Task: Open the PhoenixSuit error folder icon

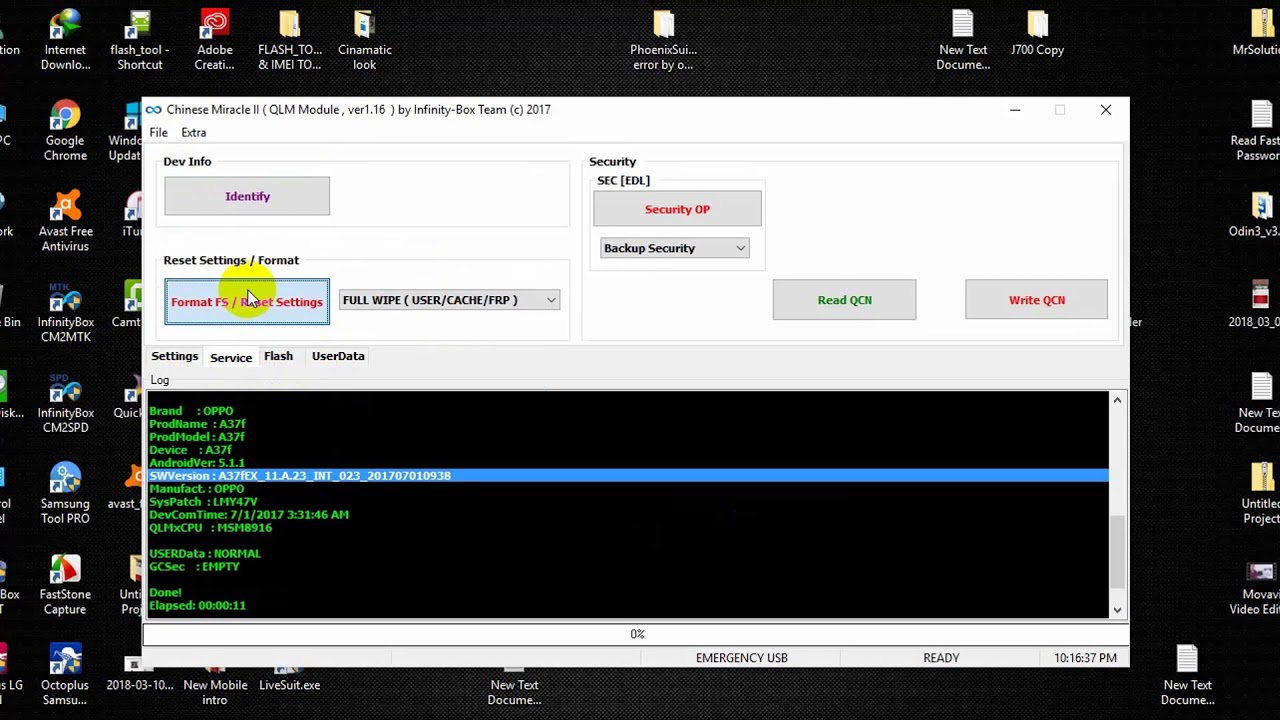Action: tap(663, 40)
